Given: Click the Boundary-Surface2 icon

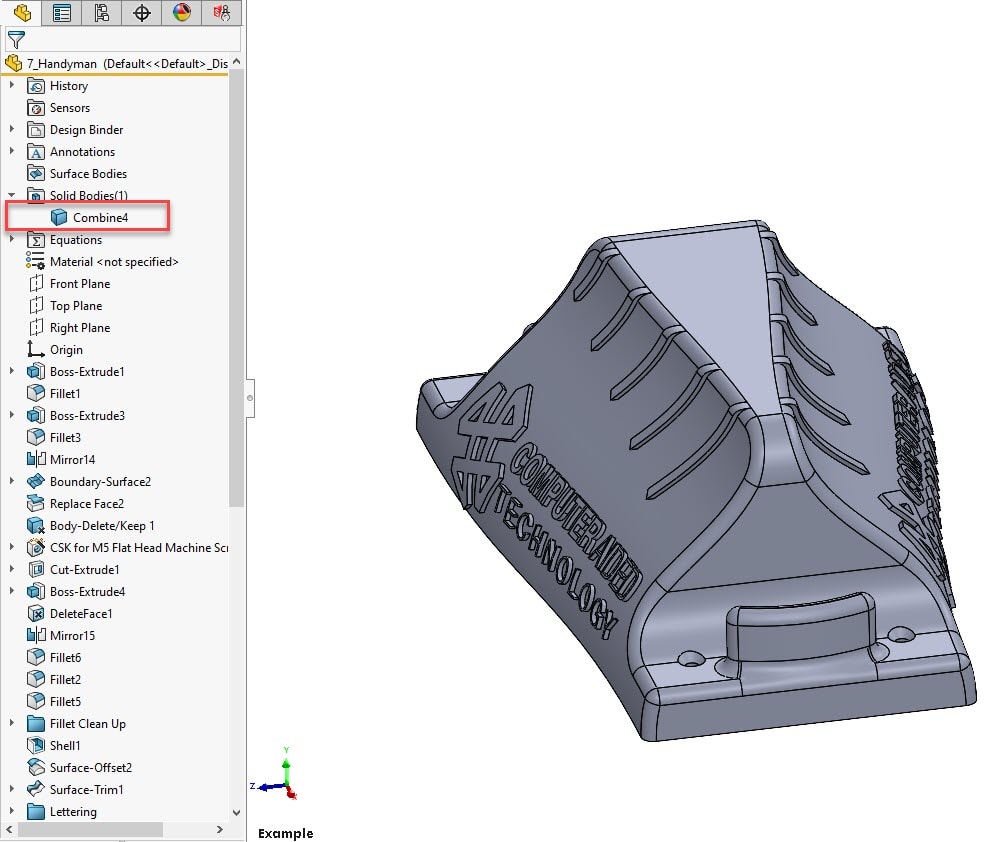Looking at the screenshot, I should click(x=36, y=482).
